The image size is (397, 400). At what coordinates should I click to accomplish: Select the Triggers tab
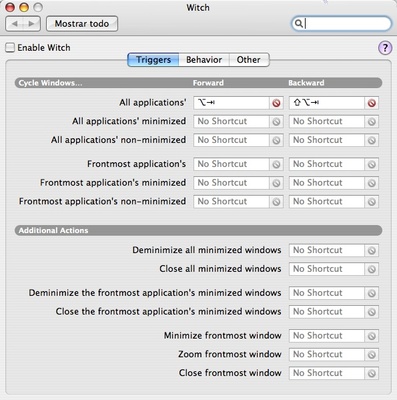click(153, 60)
